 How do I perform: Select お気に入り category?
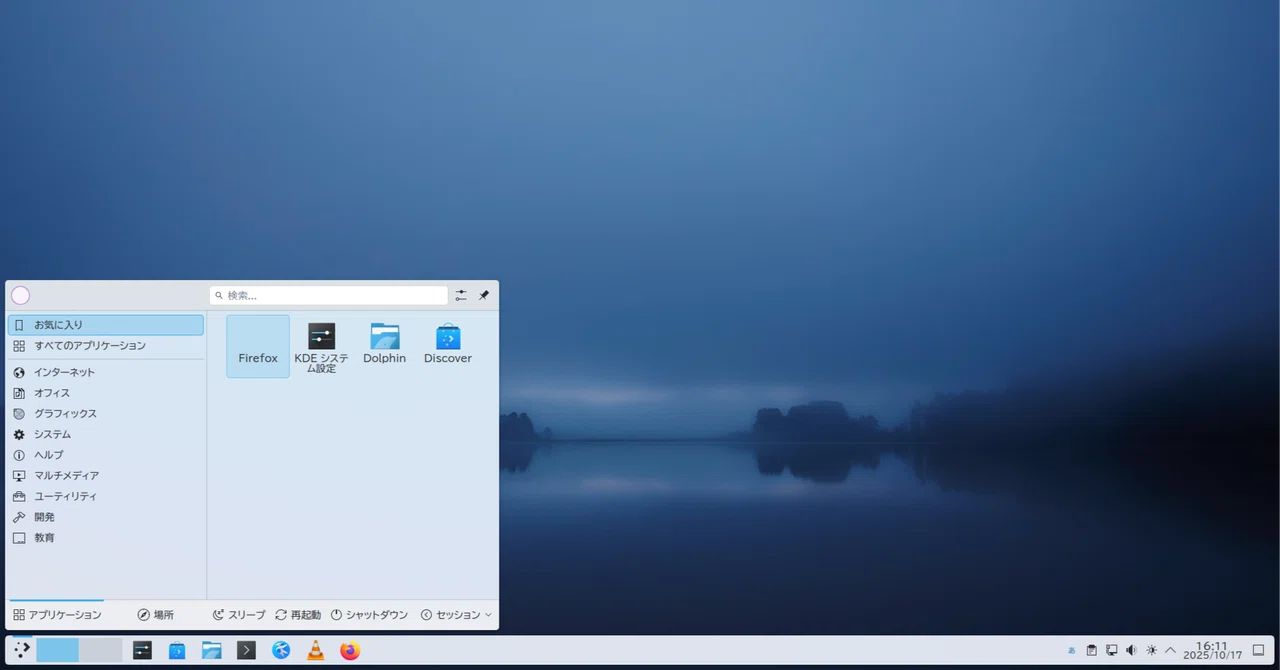(x=105, y=325)
